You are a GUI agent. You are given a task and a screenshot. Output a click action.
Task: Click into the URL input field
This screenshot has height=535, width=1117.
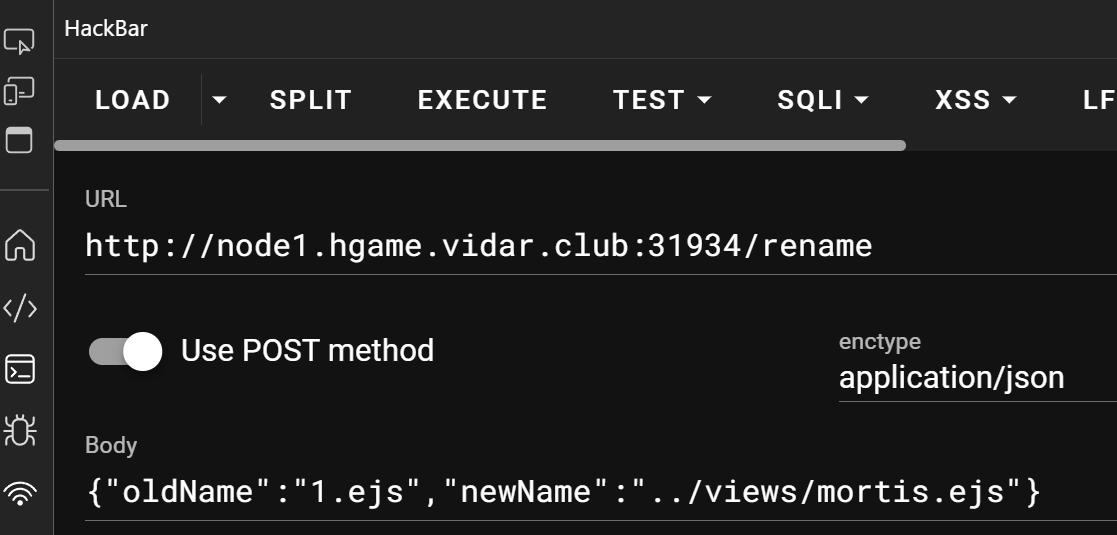pos(601,246)
